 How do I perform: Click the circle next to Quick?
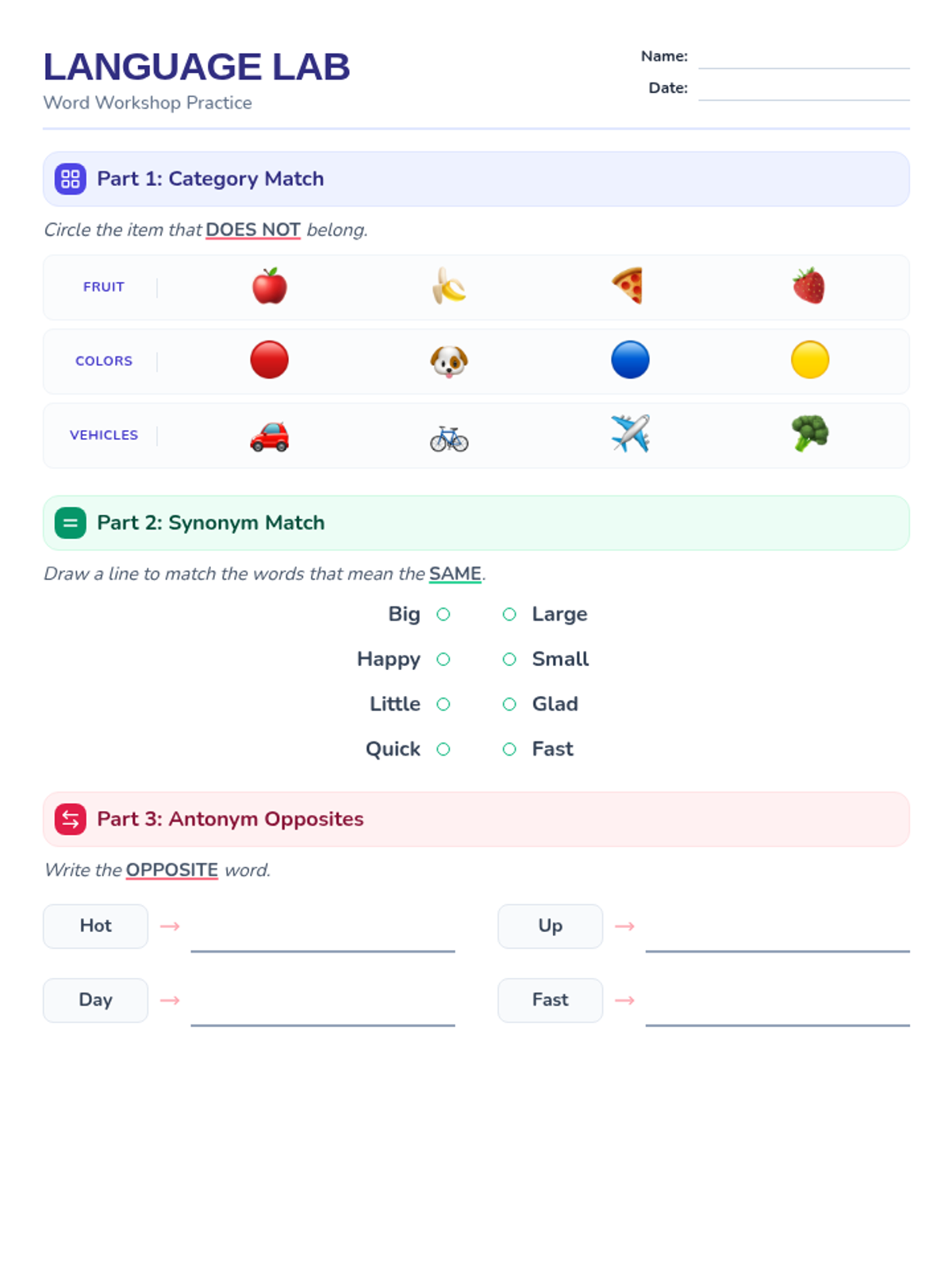click(x=443, y=749)
